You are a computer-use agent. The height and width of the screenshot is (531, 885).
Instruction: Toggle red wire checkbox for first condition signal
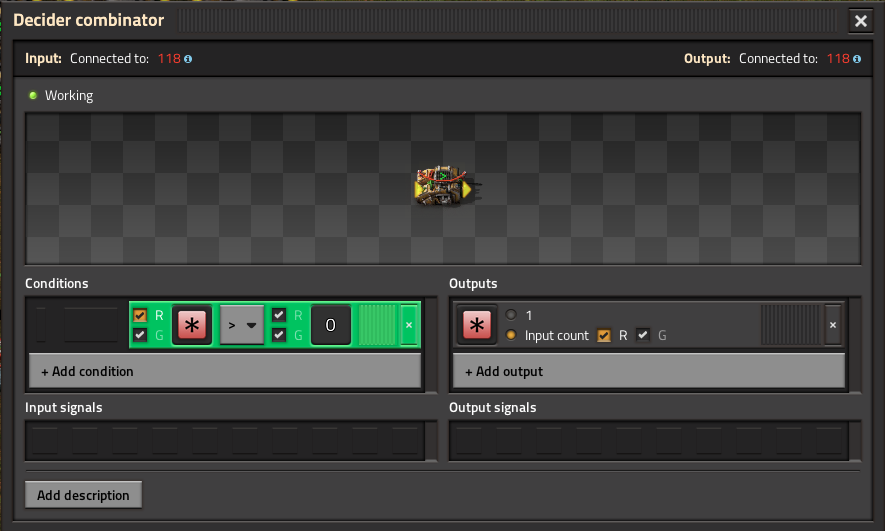(140, 315)
